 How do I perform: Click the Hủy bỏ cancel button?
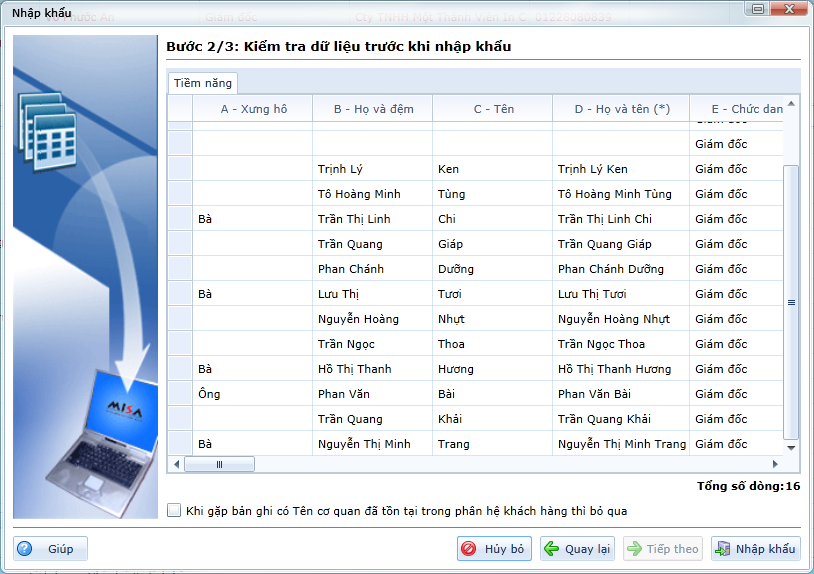point(494,549)
